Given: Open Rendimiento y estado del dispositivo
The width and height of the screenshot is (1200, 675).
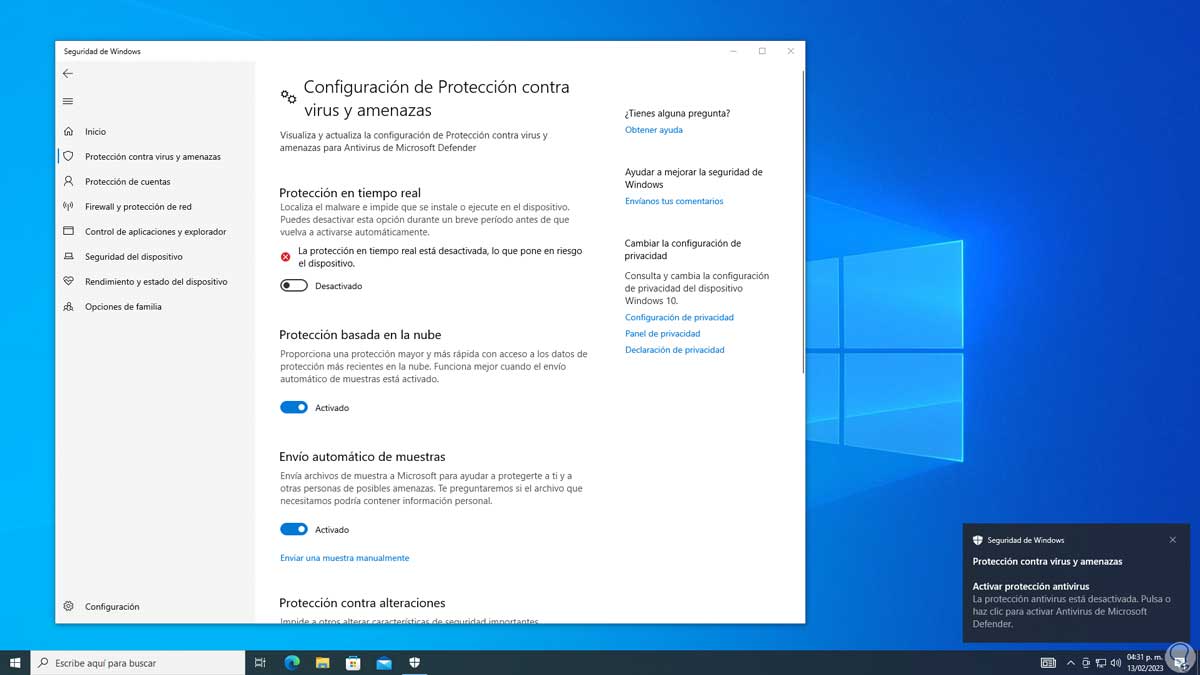Looking at the screenshot, I should coord(156,282).
